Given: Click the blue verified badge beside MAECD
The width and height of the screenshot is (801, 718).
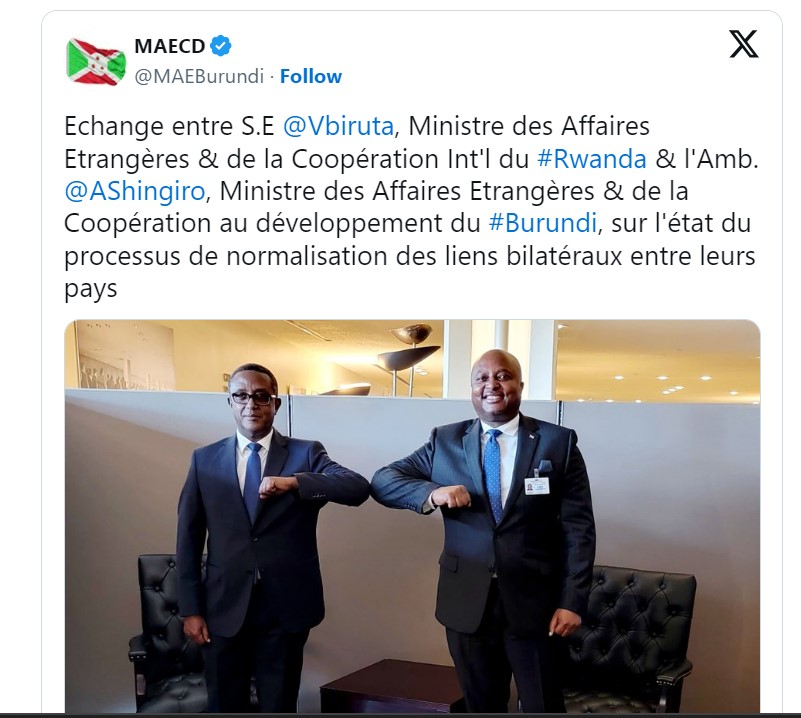Looking at the screenshot, I should click(221, 46).
